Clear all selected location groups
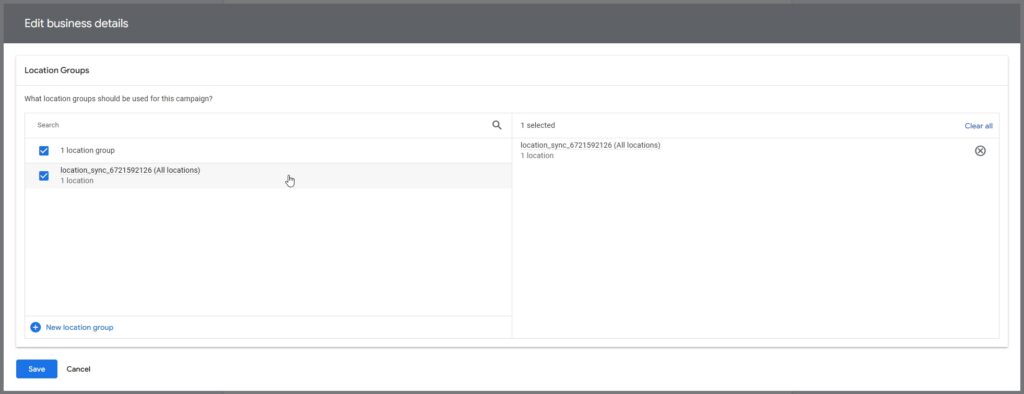The height and width of the screenshot is (394, 1024). [978, 125]
